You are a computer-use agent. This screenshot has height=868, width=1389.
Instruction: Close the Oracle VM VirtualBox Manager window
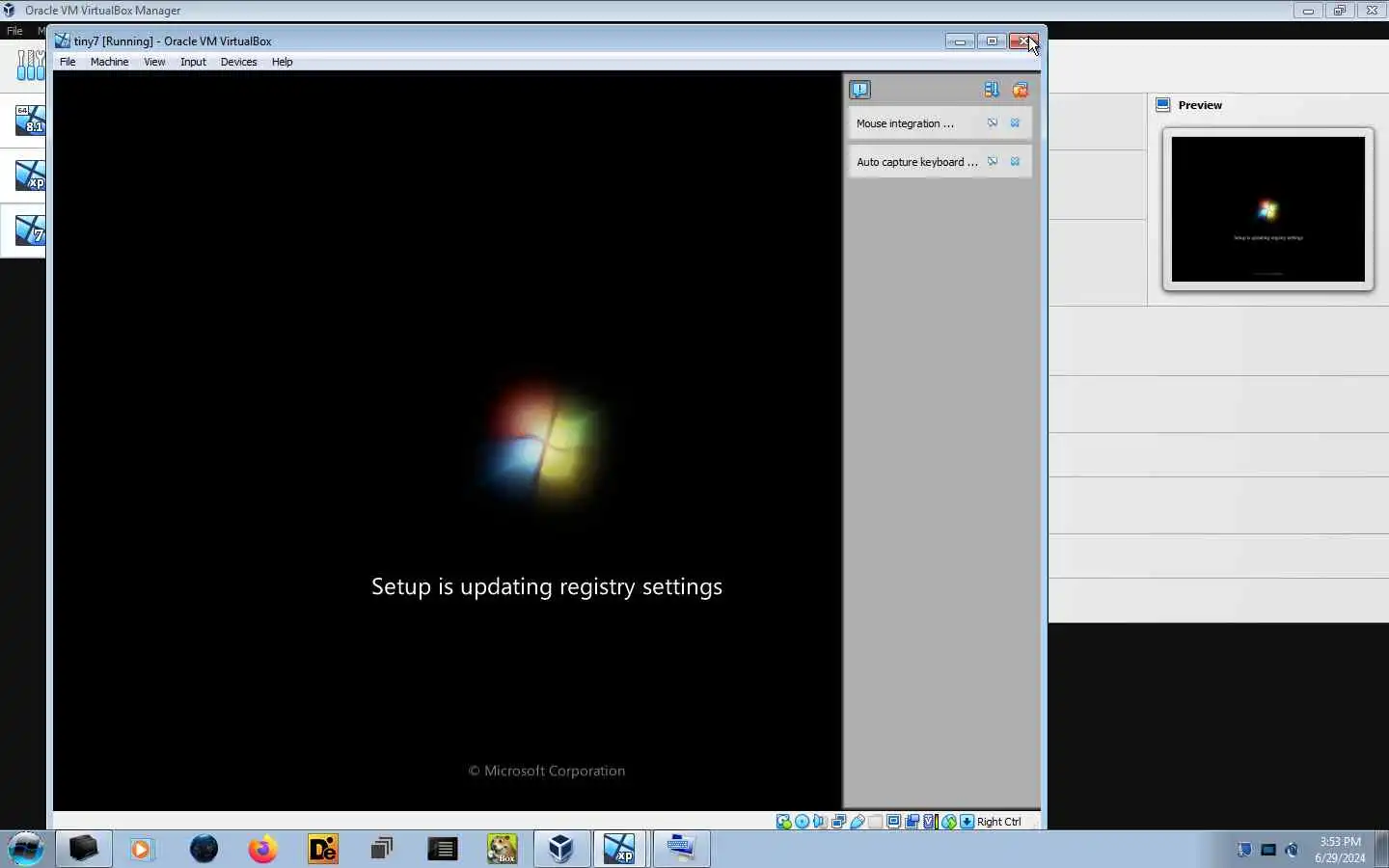tap(1372, 11)
